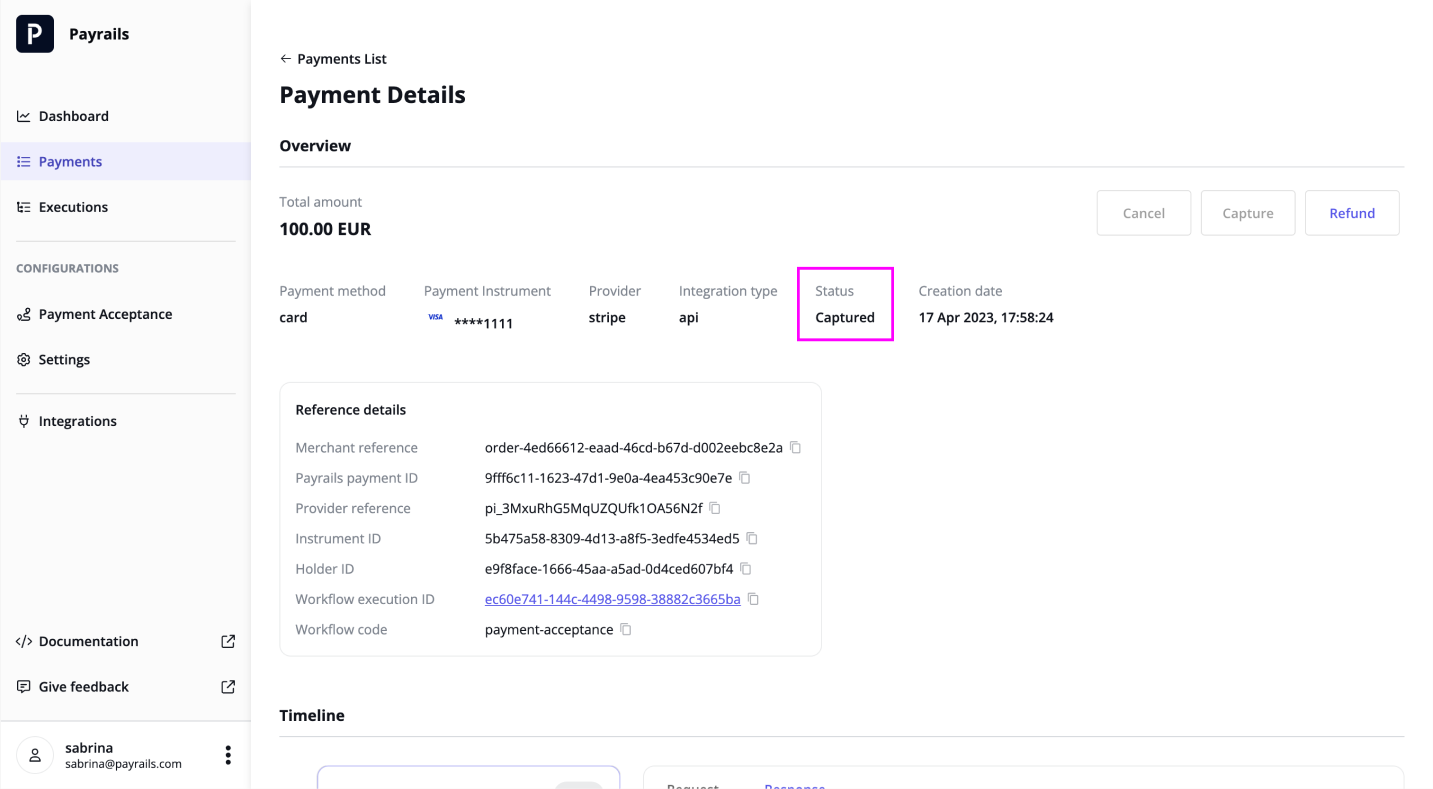This screenshot has width=1433, height=789.
Task: Copy the Payrails payment ID
Action: 745,478
